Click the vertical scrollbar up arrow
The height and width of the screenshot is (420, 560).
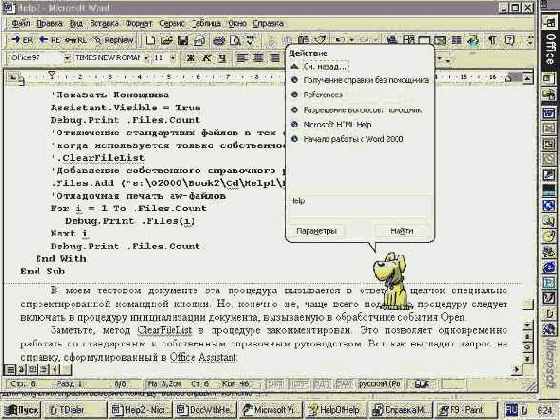coord(527,78)
